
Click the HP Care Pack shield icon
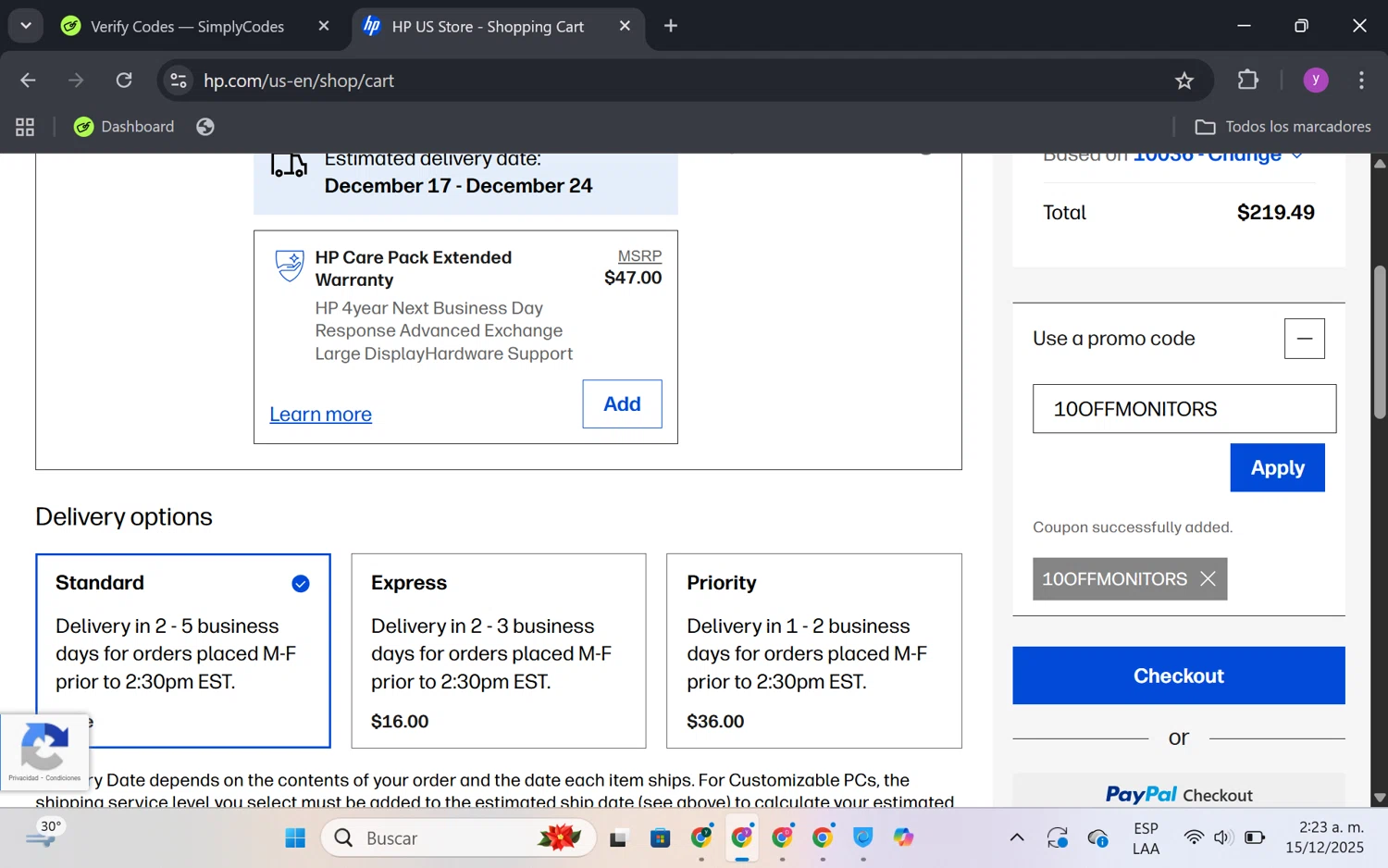click(x=290, y=266)
